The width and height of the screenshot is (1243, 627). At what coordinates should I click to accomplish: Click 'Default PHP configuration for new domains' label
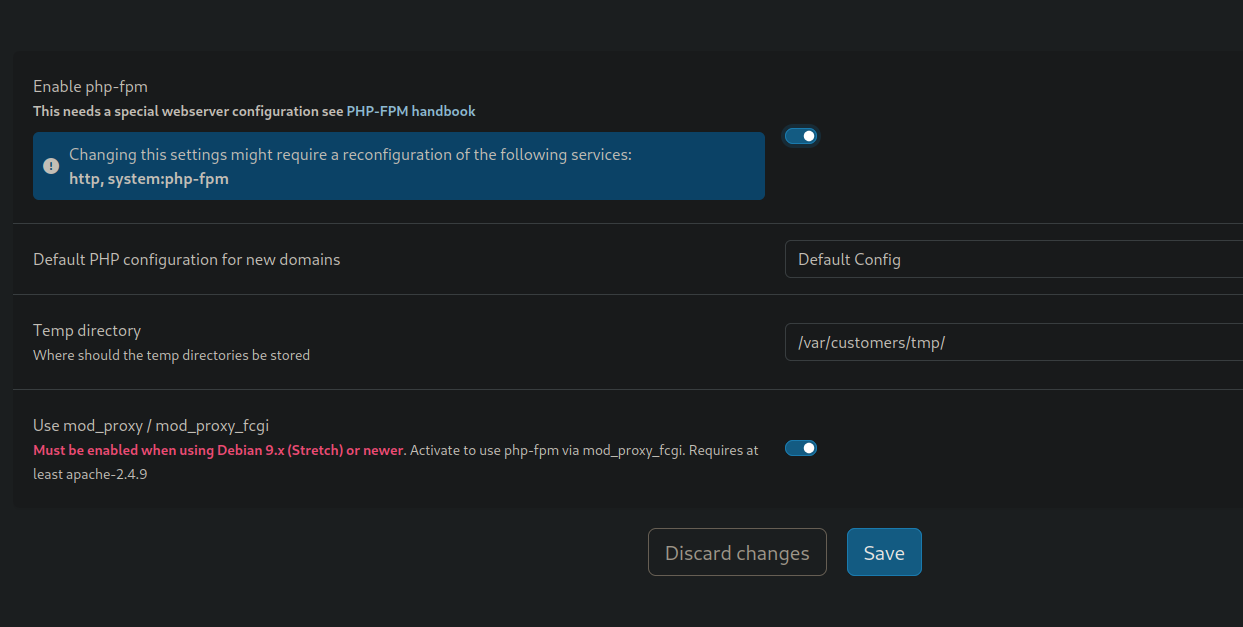click(x=187, y=259)
